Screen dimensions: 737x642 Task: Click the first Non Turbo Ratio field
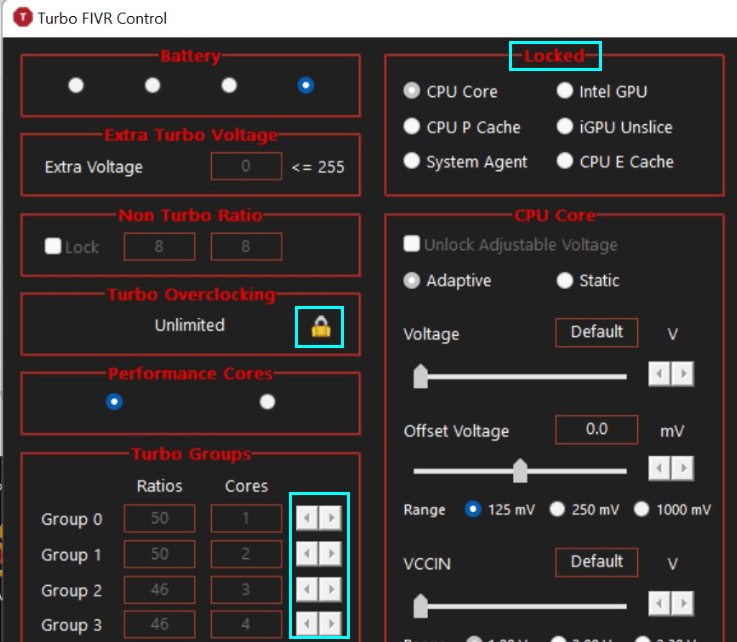(x=159, y=246)
